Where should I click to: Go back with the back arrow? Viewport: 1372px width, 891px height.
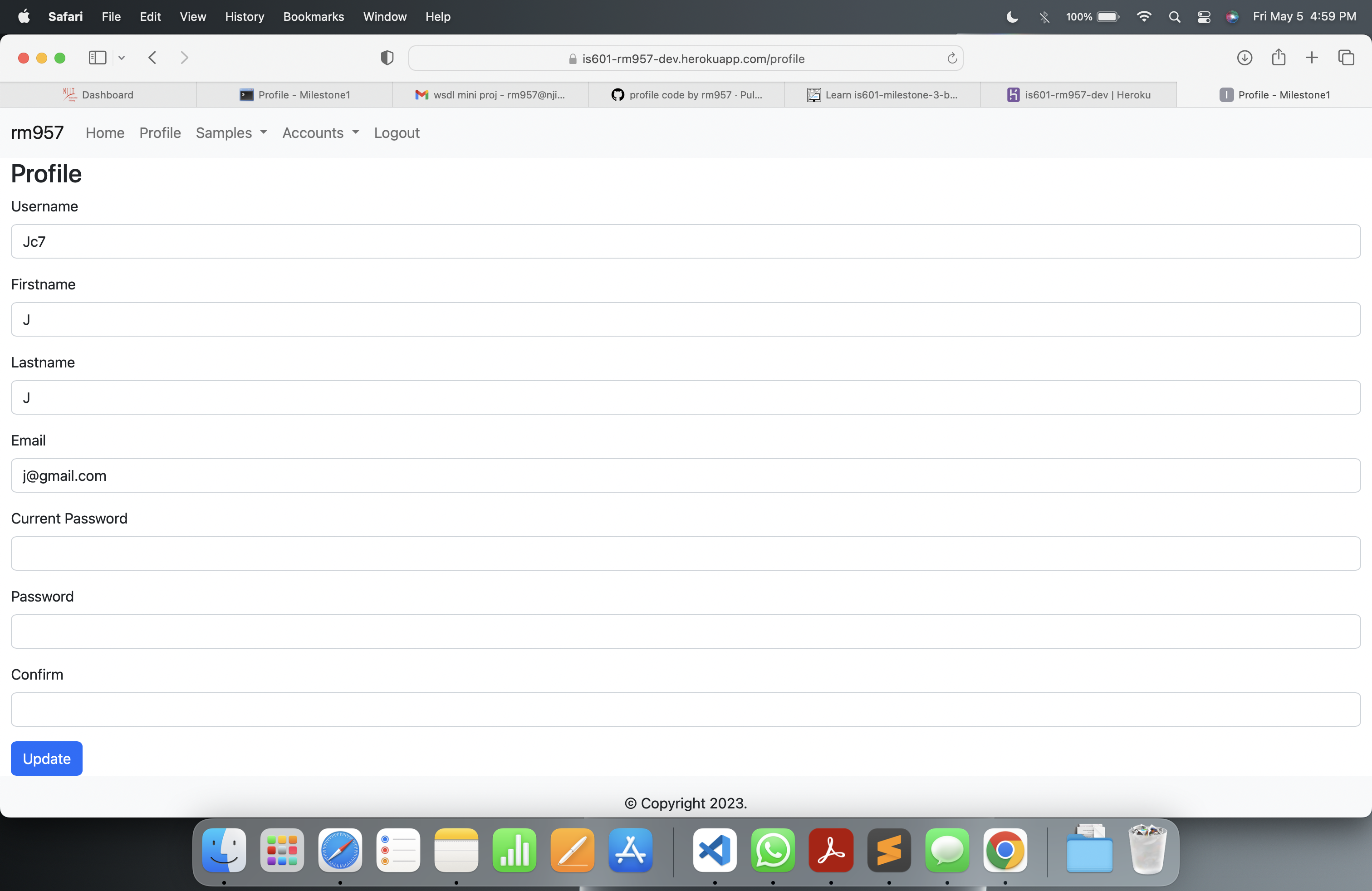click(x=152, y=58)
